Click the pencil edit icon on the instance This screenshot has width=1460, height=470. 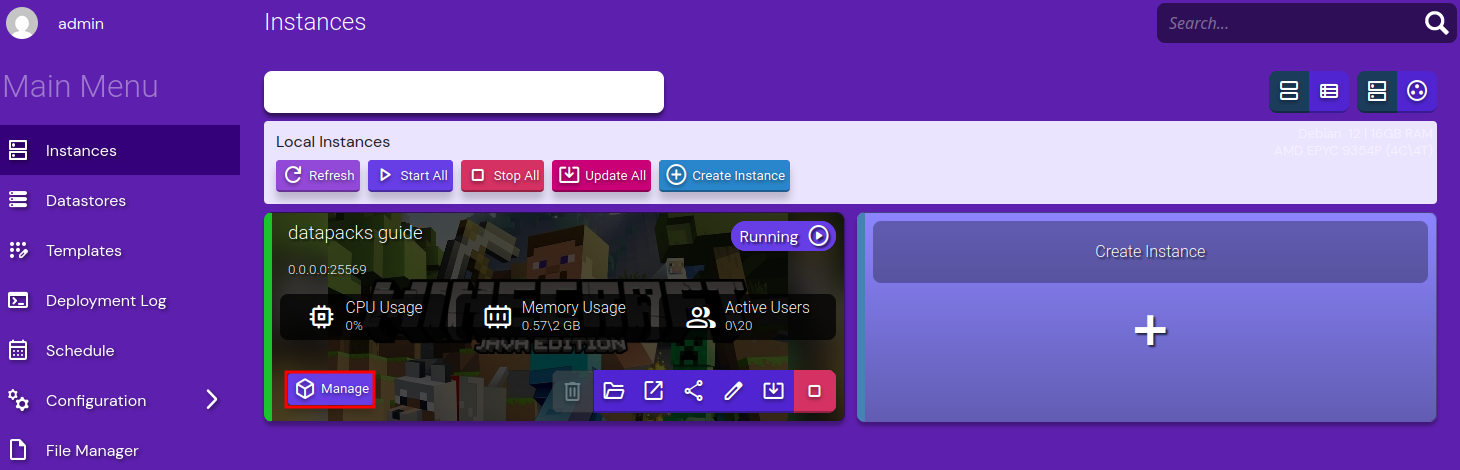coord(734,391)
